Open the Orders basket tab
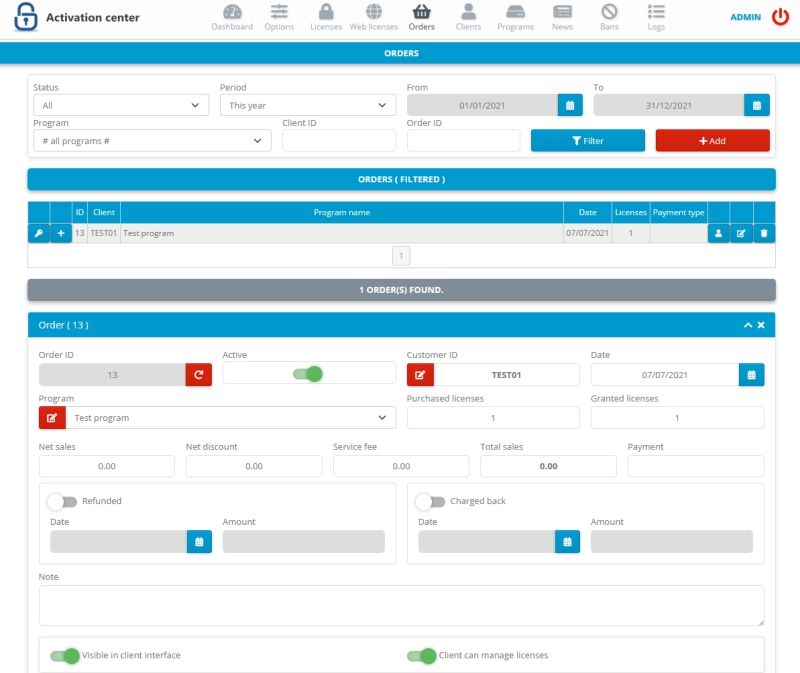The image size is (800, 673). pos(421,17)
